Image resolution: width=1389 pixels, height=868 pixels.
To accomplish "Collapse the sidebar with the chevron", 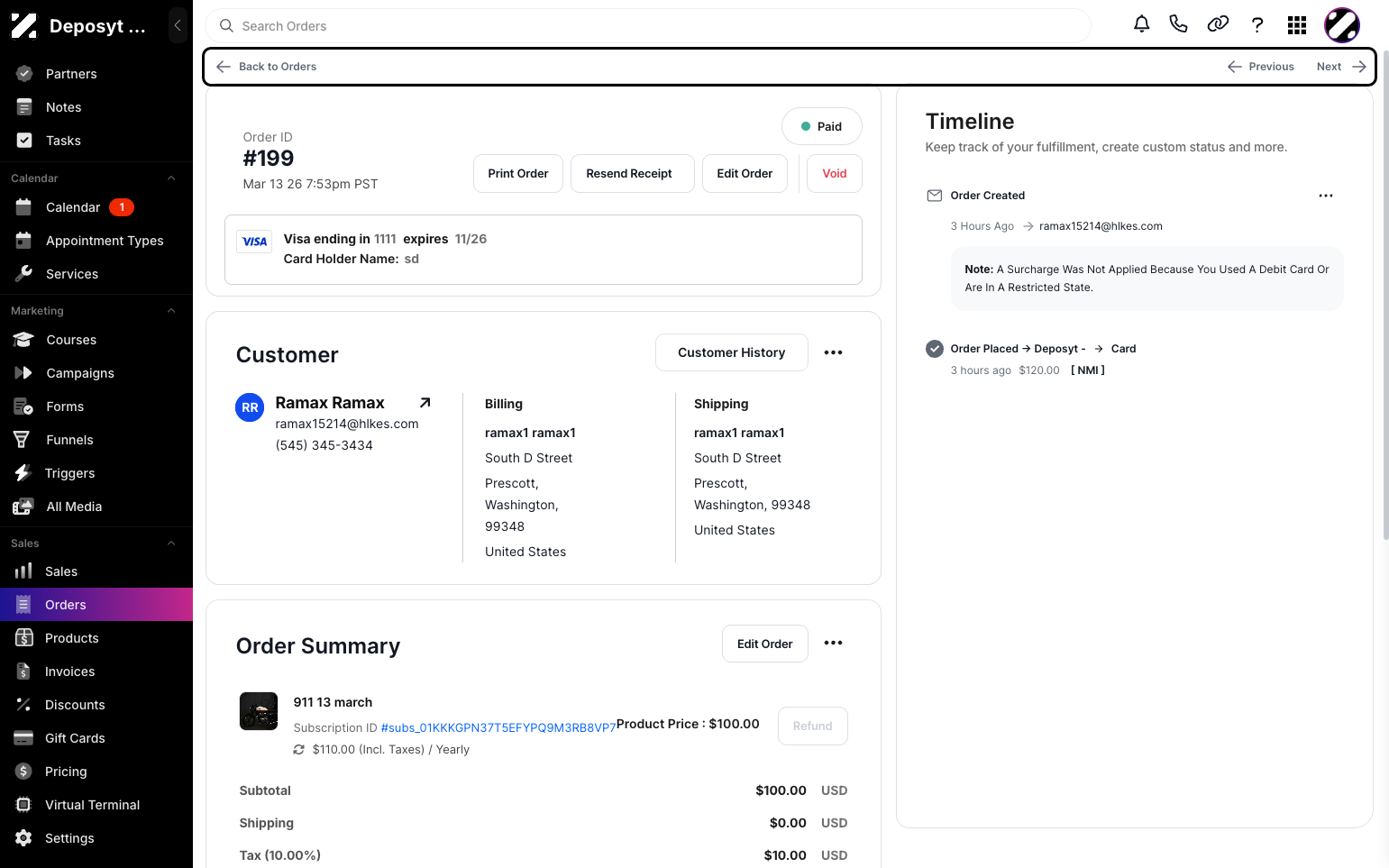I will pyautogui.click(x=178, y=25).
